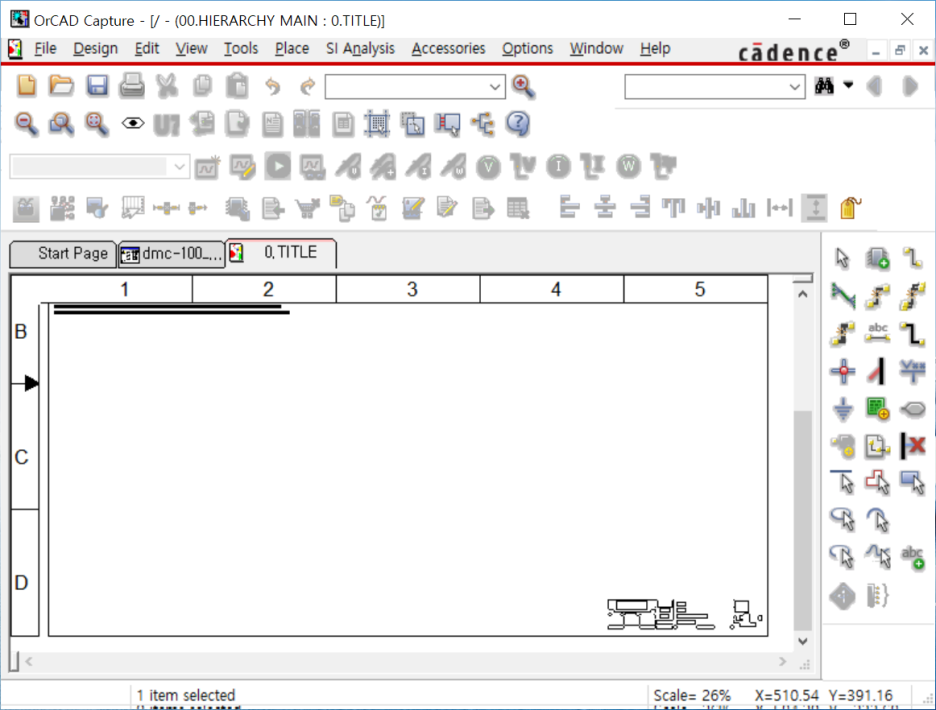Select the Place Ground tool
Image resolution: width=936 pixels, height=710 pixels.
pyautogui.click(x=842, y=410)
